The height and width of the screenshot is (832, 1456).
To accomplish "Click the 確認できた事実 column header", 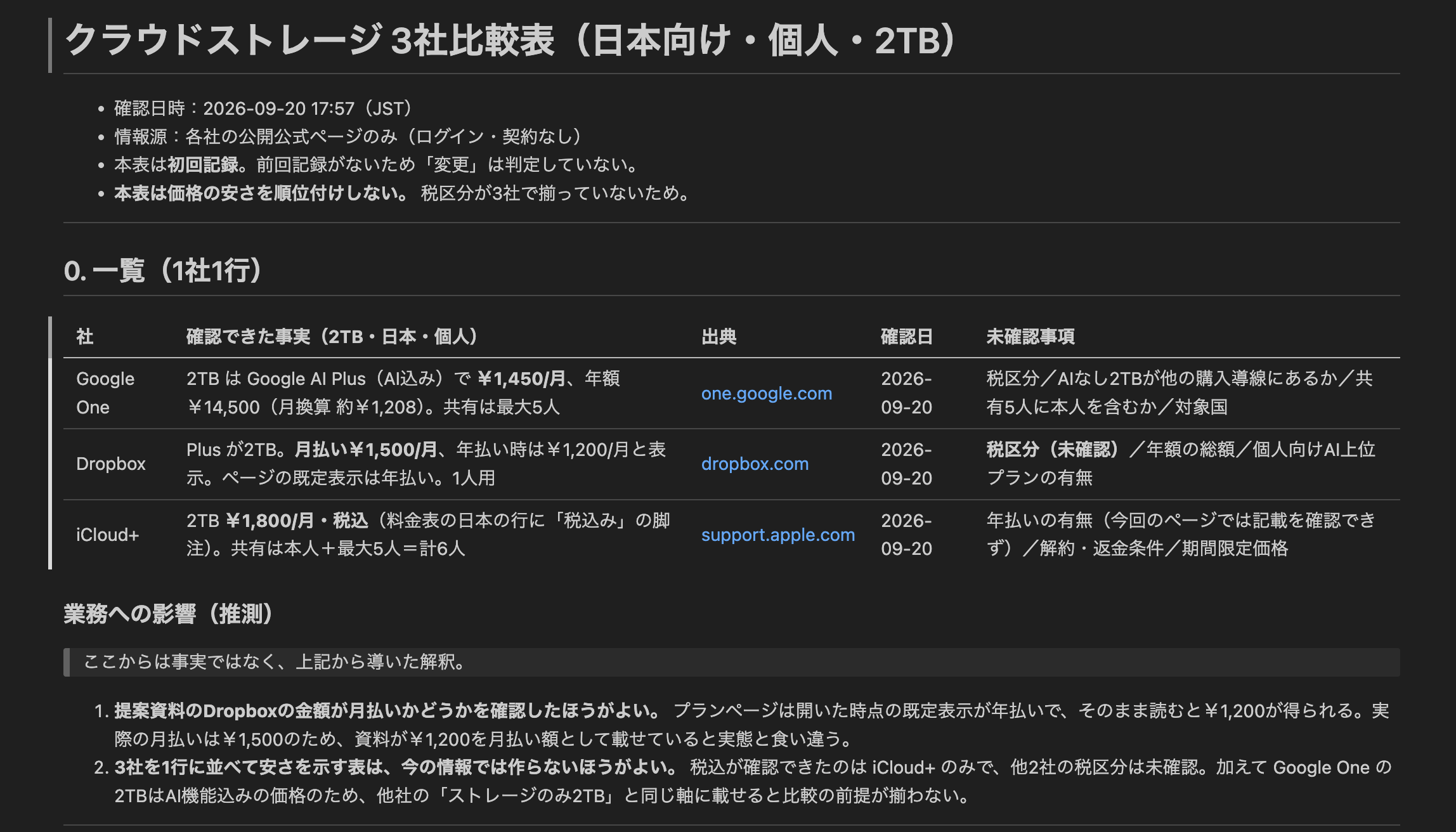I will click(332, 336).
